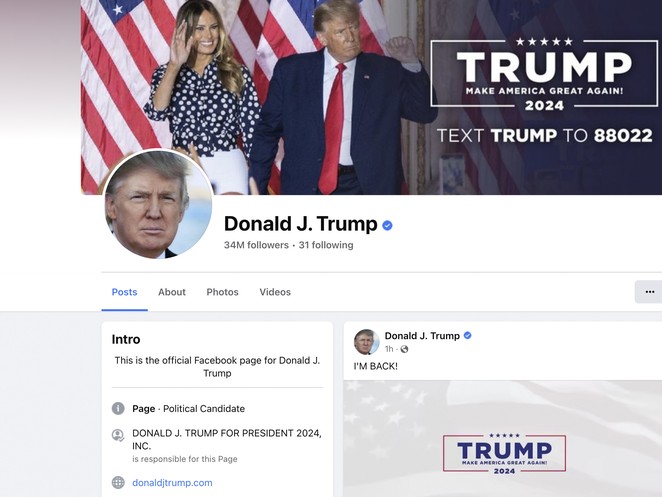Open the large circular profile picture
662x497 pixels.
click(x=158, y=204)
